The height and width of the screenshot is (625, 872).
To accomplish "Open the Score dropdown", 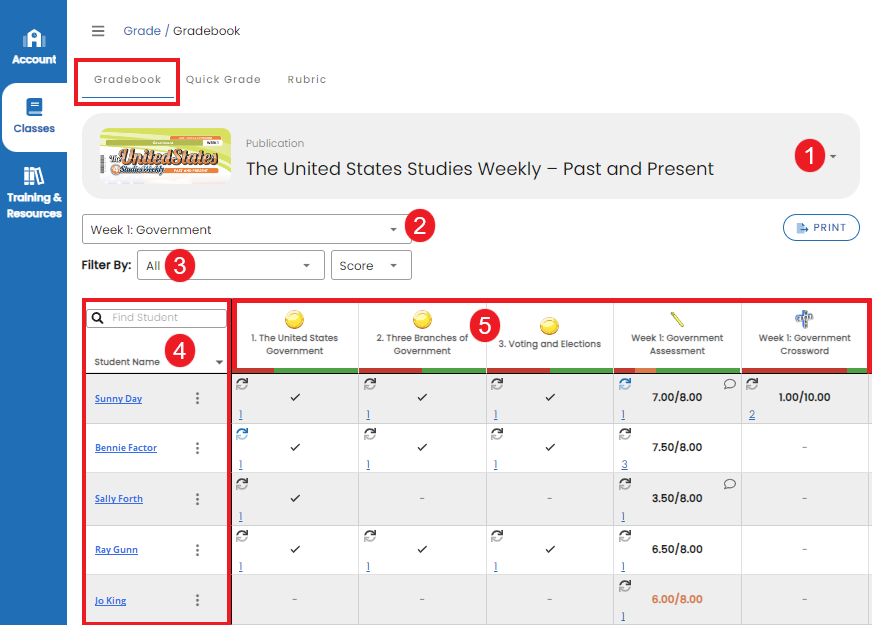I will [x=371, y=265].
